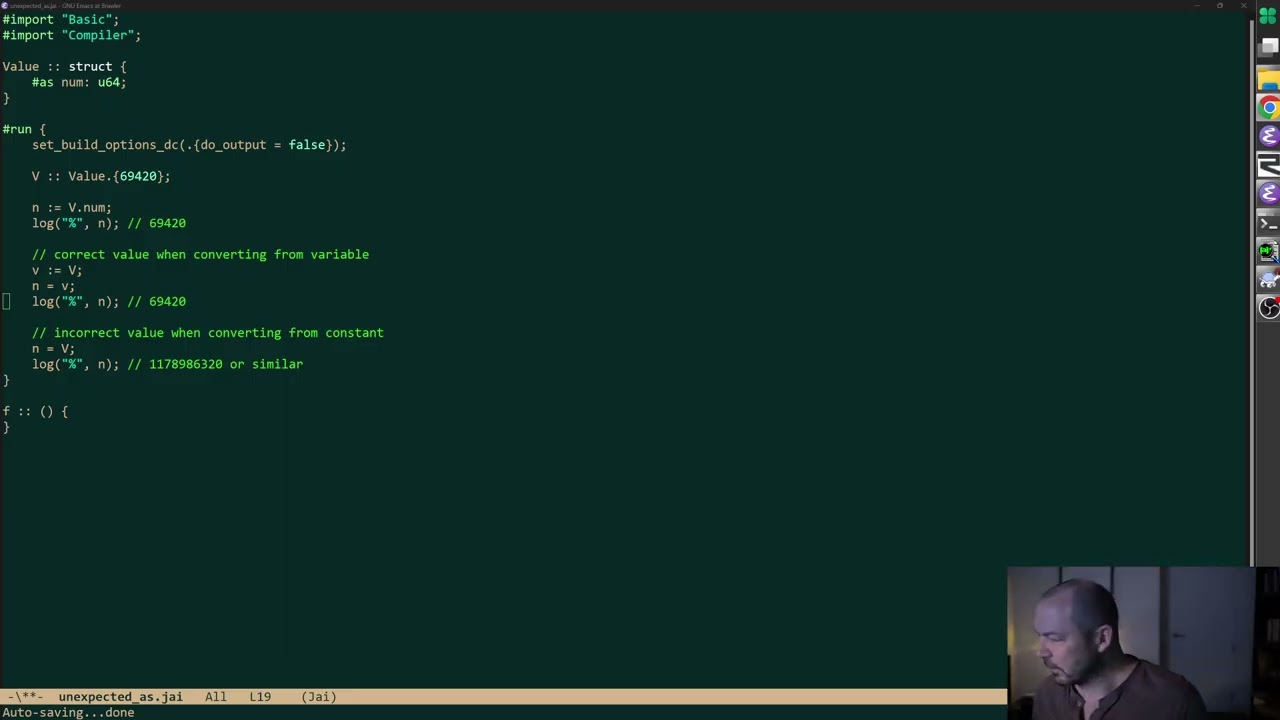
Task: Click the Emacs icon in the title bar
Action: point(5,5)
